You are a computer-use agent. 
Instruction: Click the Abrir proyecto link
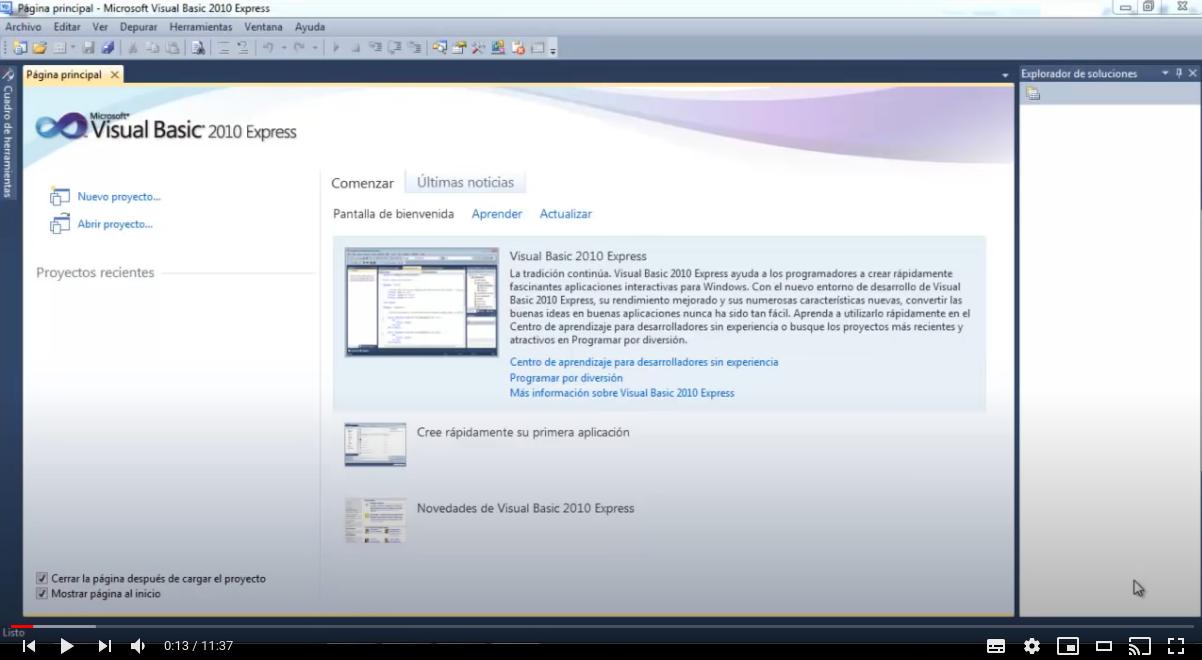115,224
